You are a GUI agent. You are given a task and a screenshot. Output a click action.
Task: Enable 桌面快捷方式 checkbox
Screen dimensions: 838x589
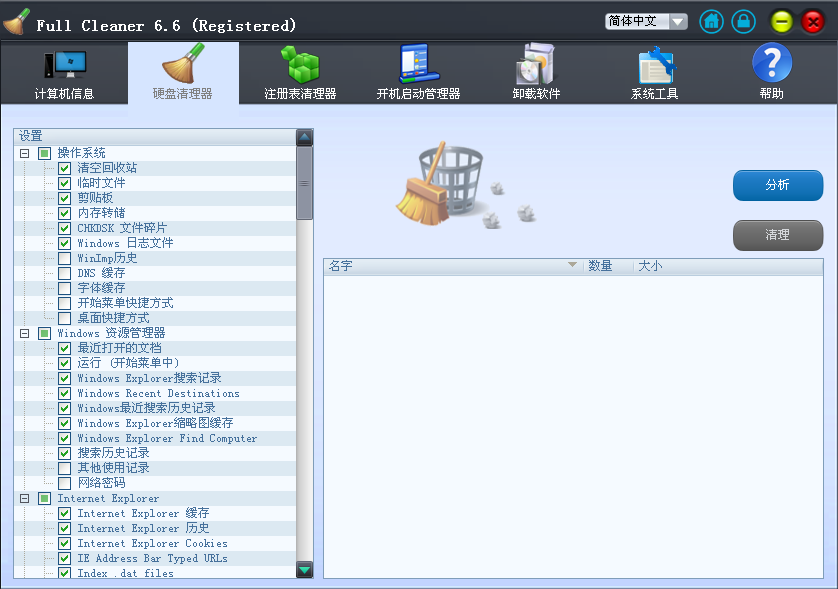[x=65, y=319]
